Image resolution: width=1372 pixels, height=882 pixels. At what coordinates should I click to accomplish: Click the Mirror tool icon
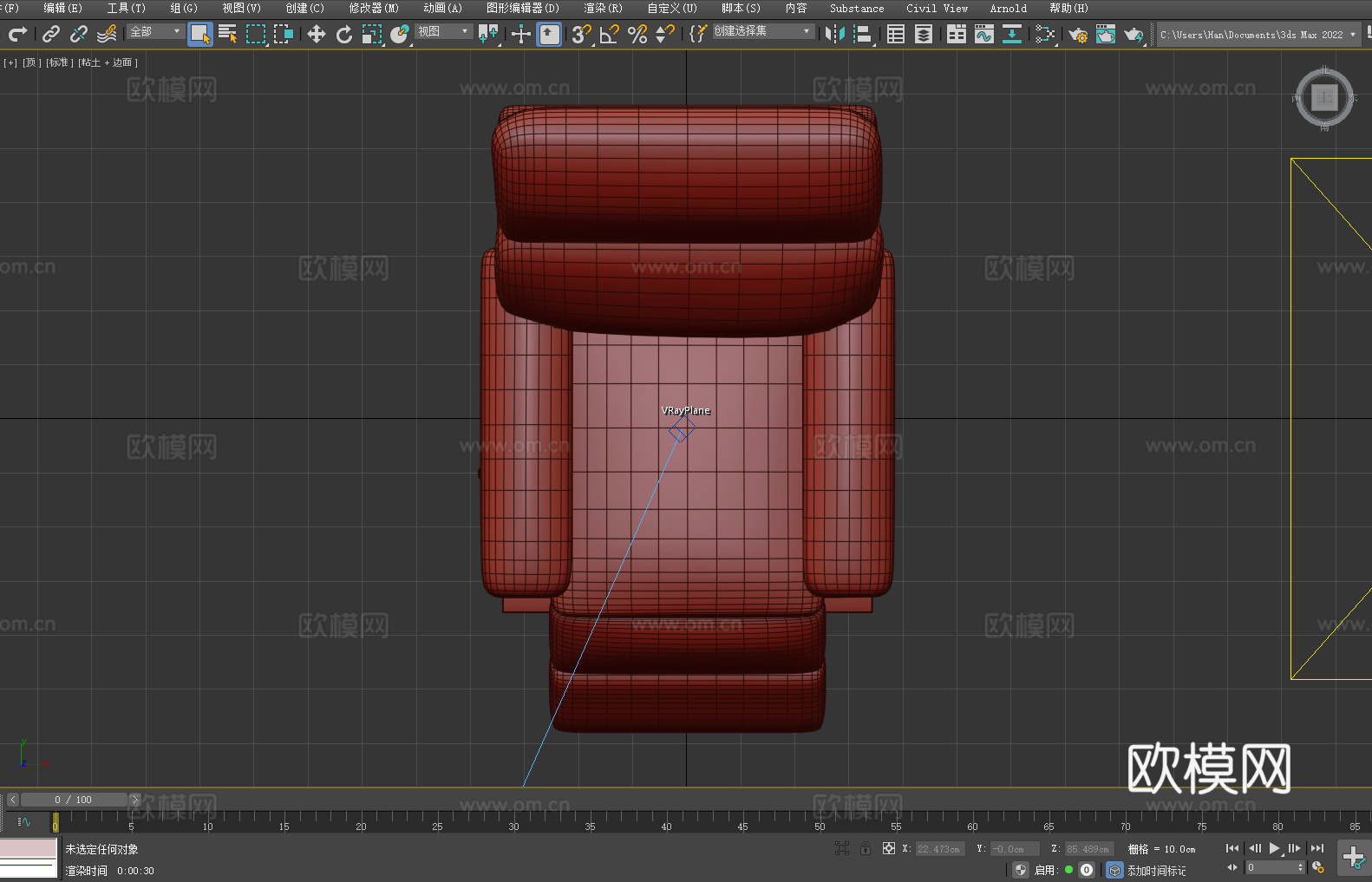pyautogui.click(x=835, y=34)
